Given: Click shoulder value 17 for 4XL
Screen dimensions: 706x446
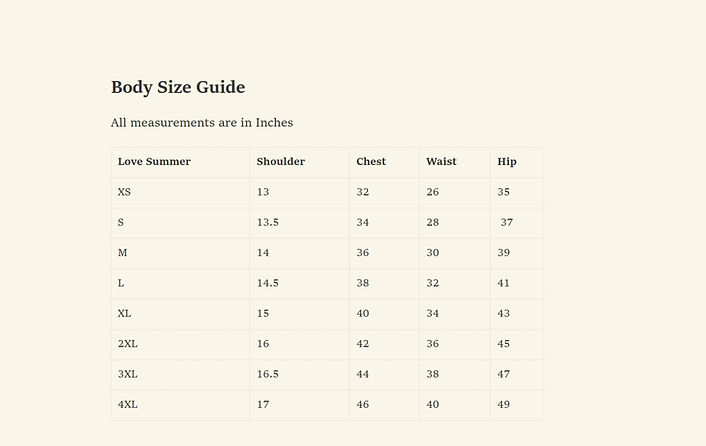Looking at the screenshot, I should click(263, 405).
